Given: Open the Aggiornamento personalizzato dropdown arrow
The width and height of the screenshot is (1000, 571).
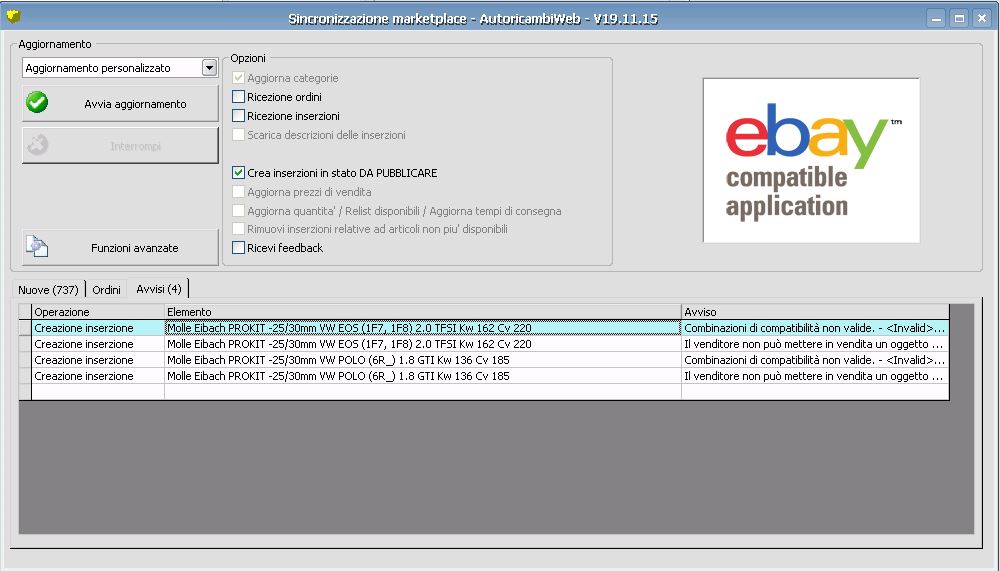Looking at the screenshot, I should click(209, 68).
